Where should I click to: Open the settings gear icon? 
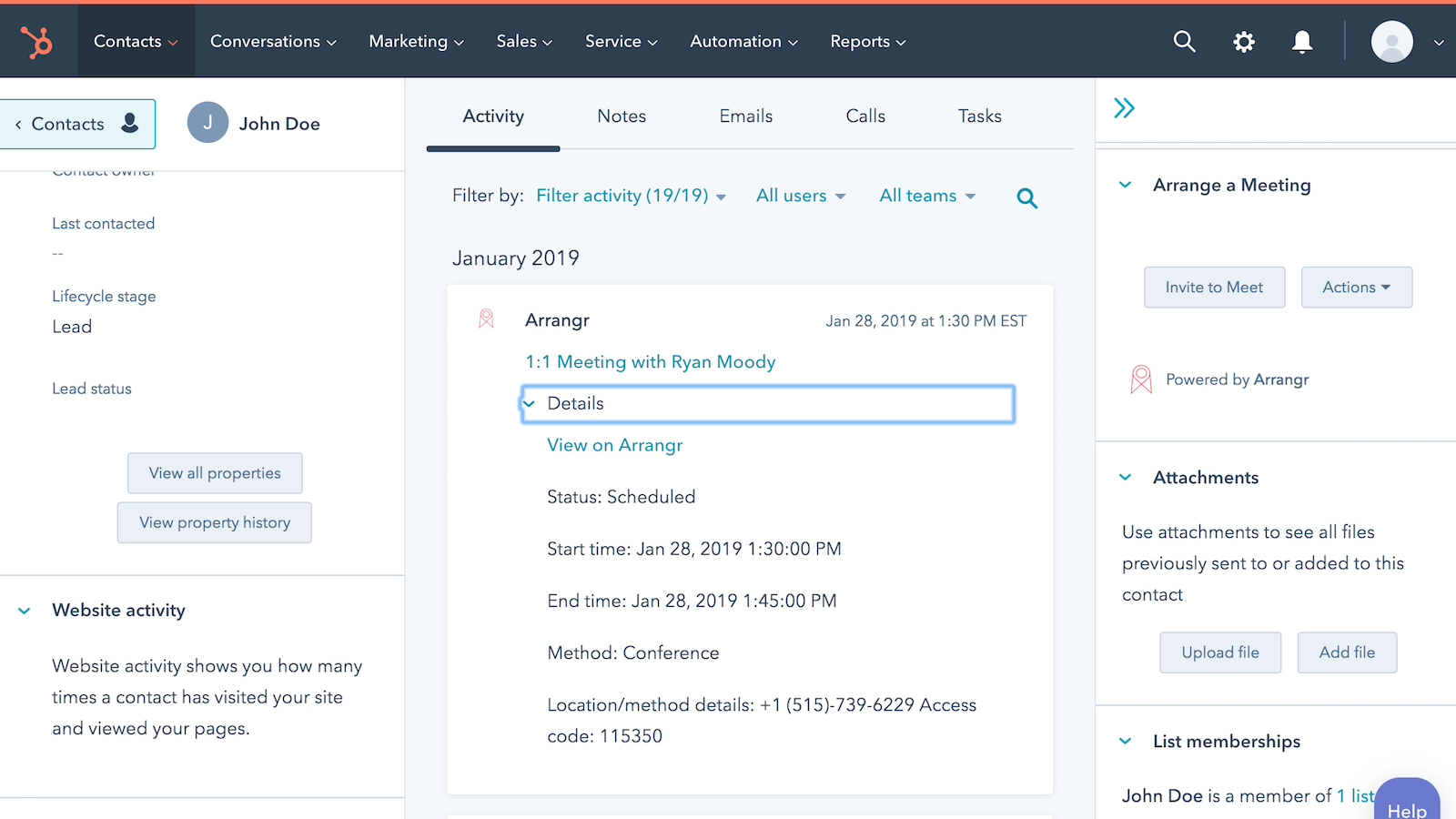coord(1243,41)
